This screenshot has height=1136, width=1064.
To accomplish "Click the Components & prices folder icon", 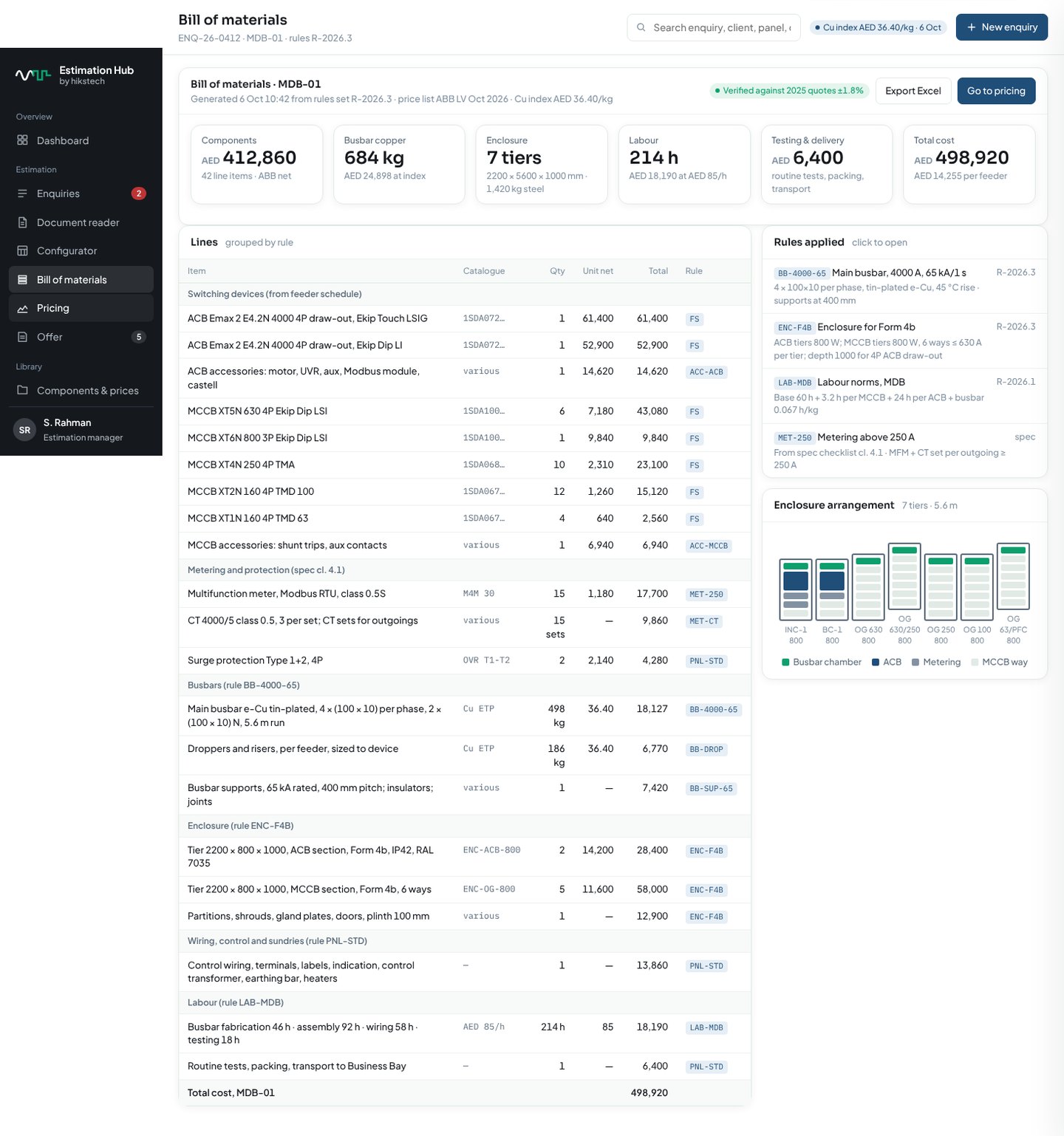I will pos(22,390).
